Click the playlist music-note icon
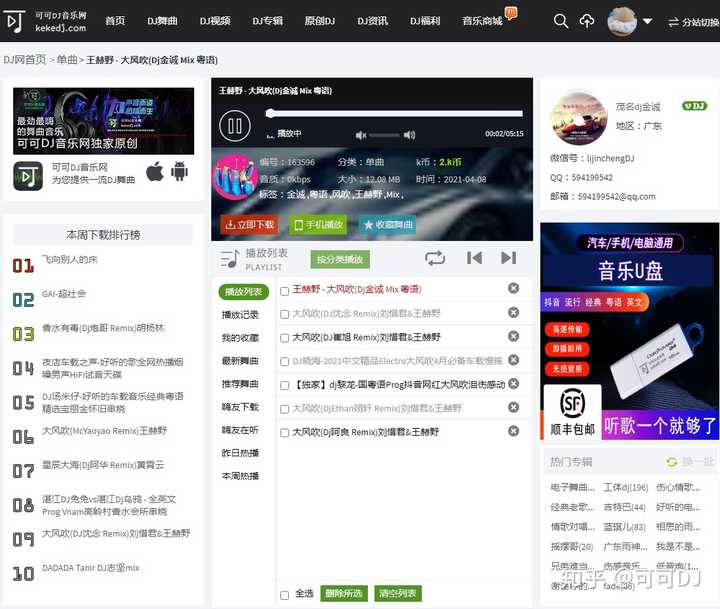720x609 pixels. click(230, 259)
